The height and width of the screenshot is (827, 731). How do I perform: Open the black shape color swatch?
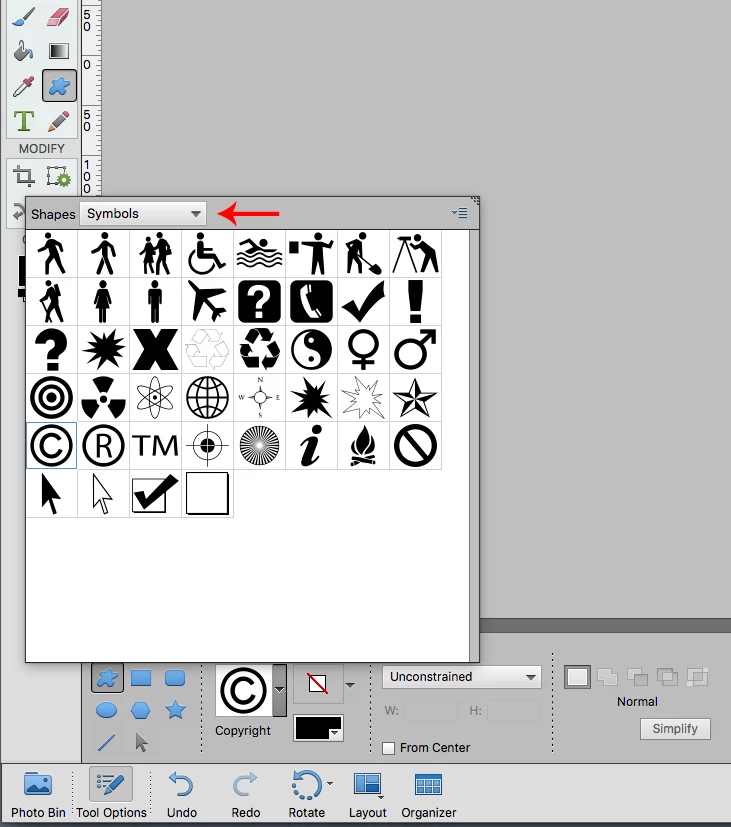[318, 728]
